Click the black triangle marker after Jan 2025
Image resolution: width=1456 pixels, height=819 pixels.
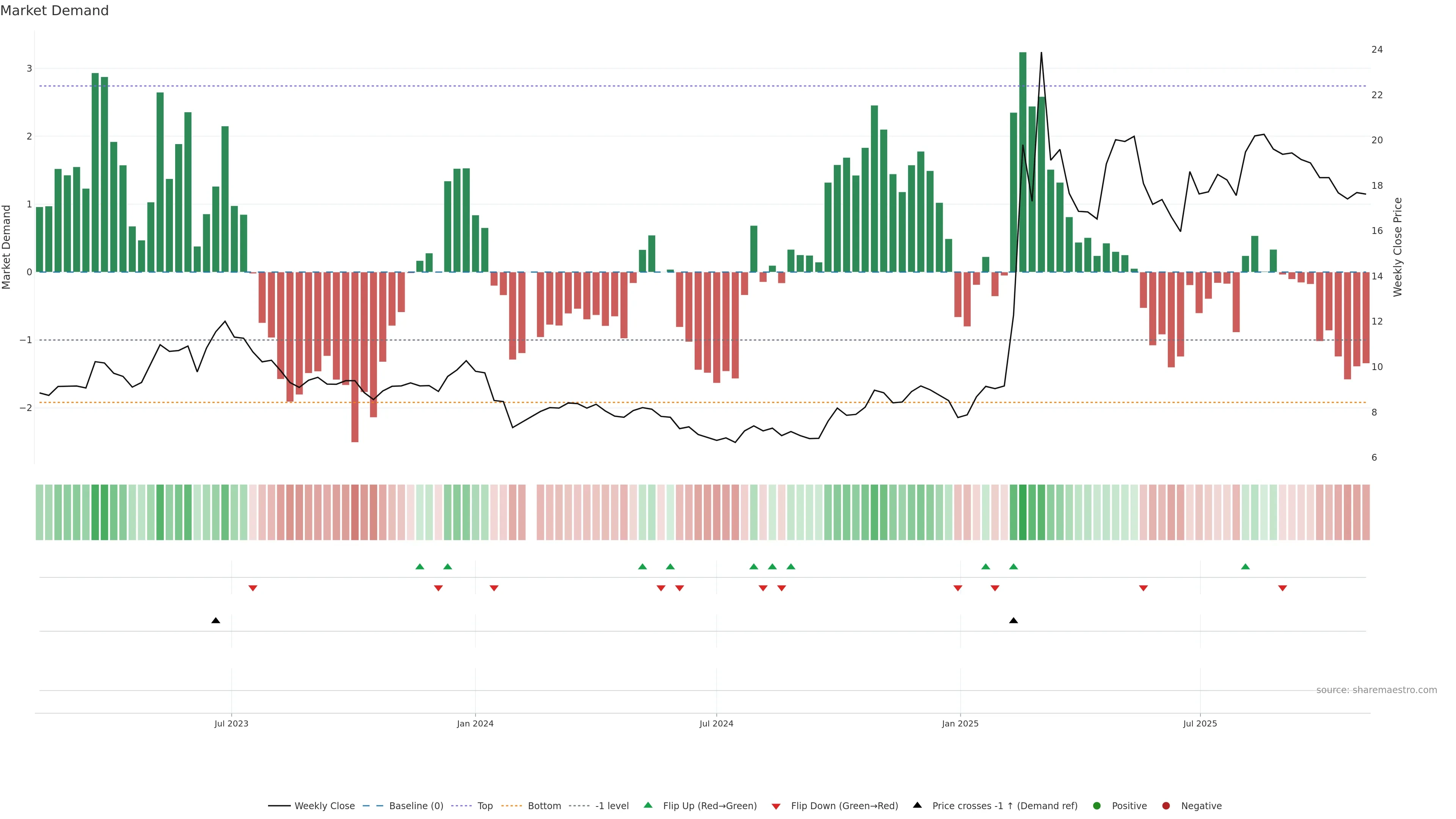coord(1014,621)
